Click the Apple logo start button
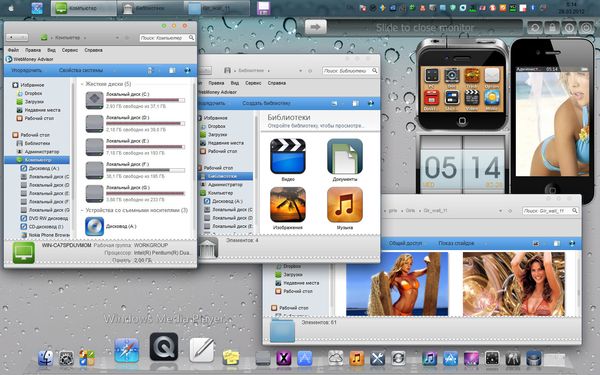This screenshot has height=375, width=600. pyautogui.click(x=11, y=8)
